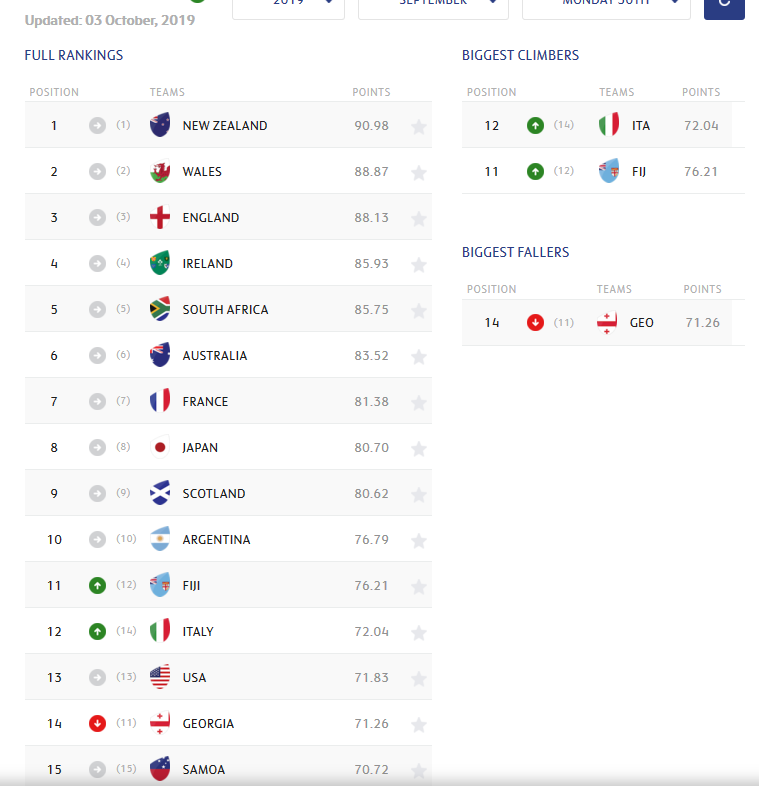The width and height of the screenshot is (759, 786).
Task: Click the South Africa flag icon
Action: (x=160, y=309)
